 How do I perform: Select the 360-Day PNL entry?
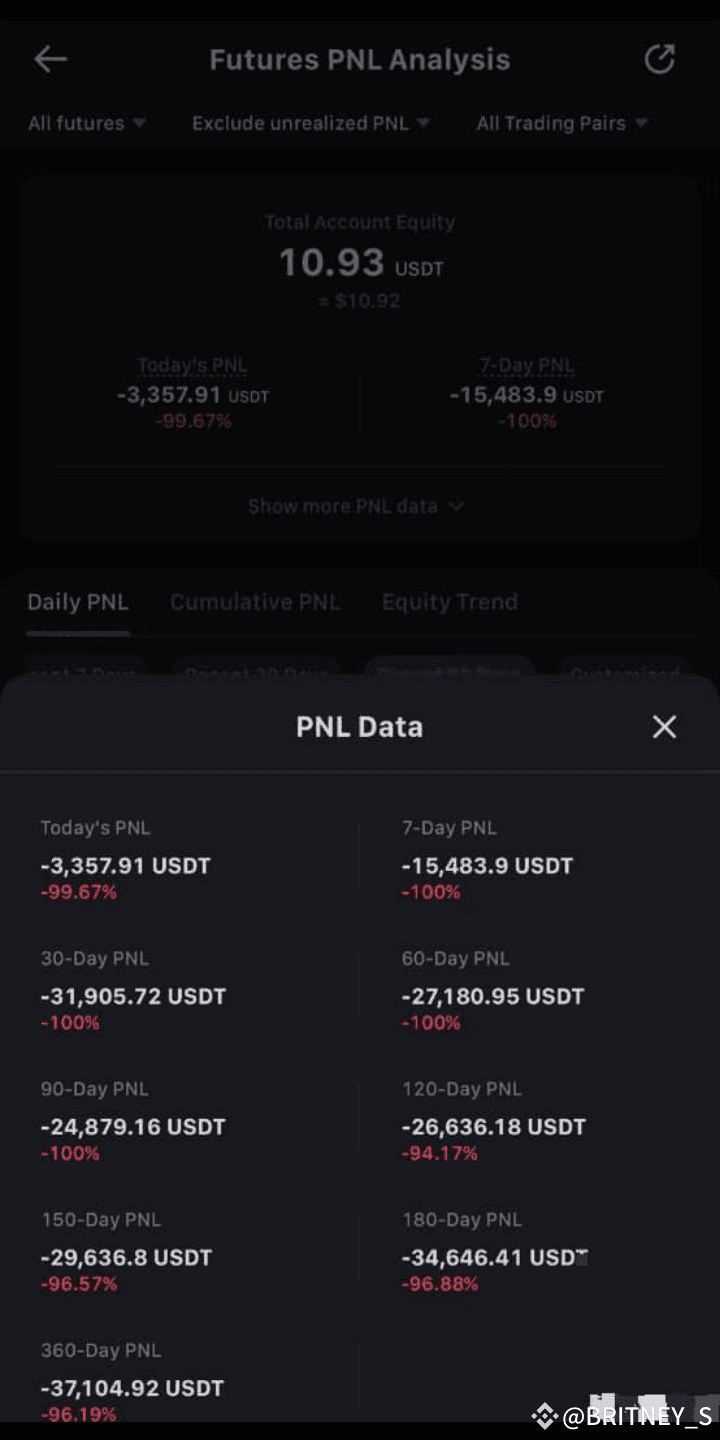click(133, 1382)
